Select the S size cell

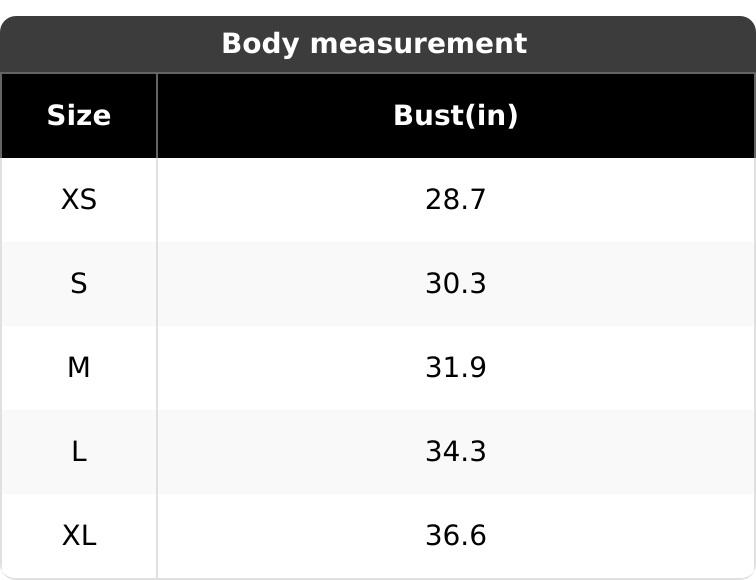click(x=79, y=284)
